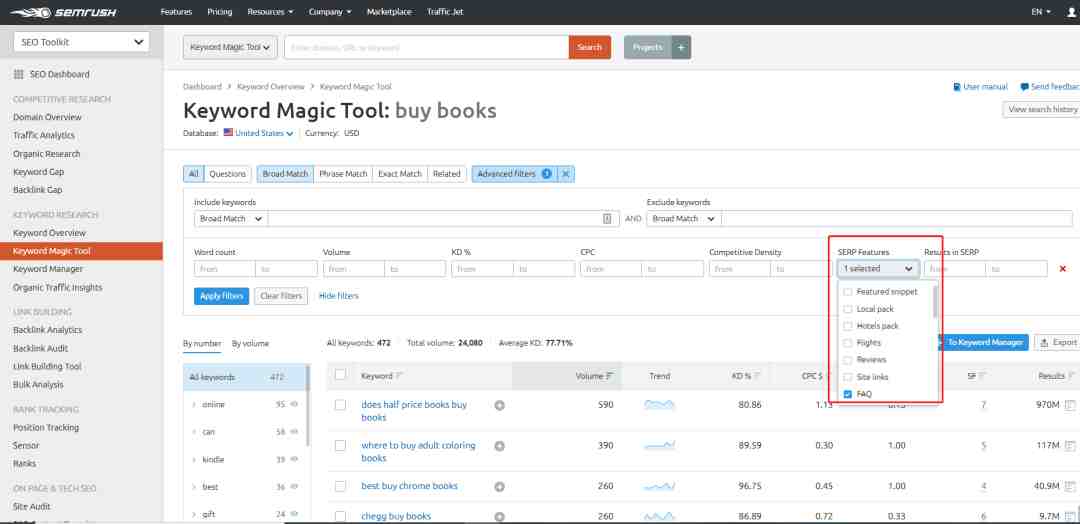
Task: Click To Keyword Manager button
Action: [983, 342]
